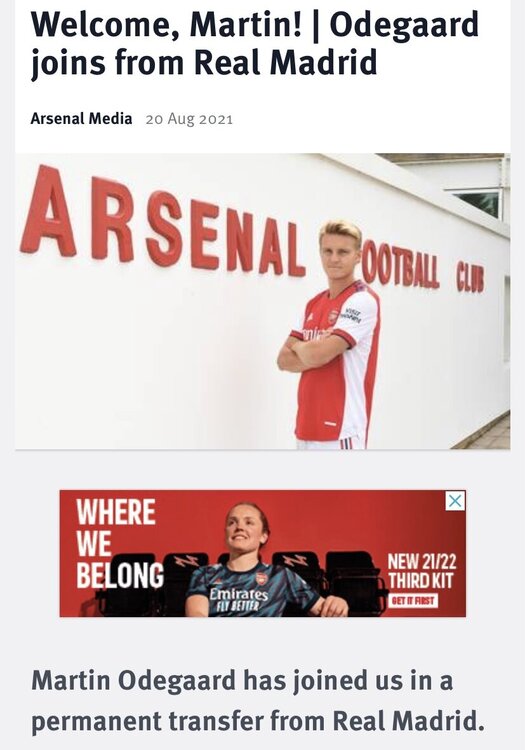Click the lightning bolt on right ad seat
The width and height of the screenshot is (525, 750).
[x=295, y=560]
